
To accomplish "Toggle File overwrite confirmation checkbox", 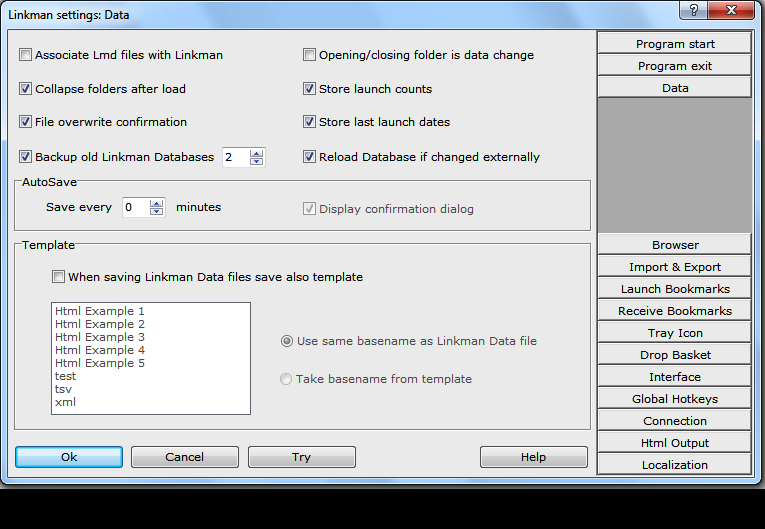I will (25, 122).
